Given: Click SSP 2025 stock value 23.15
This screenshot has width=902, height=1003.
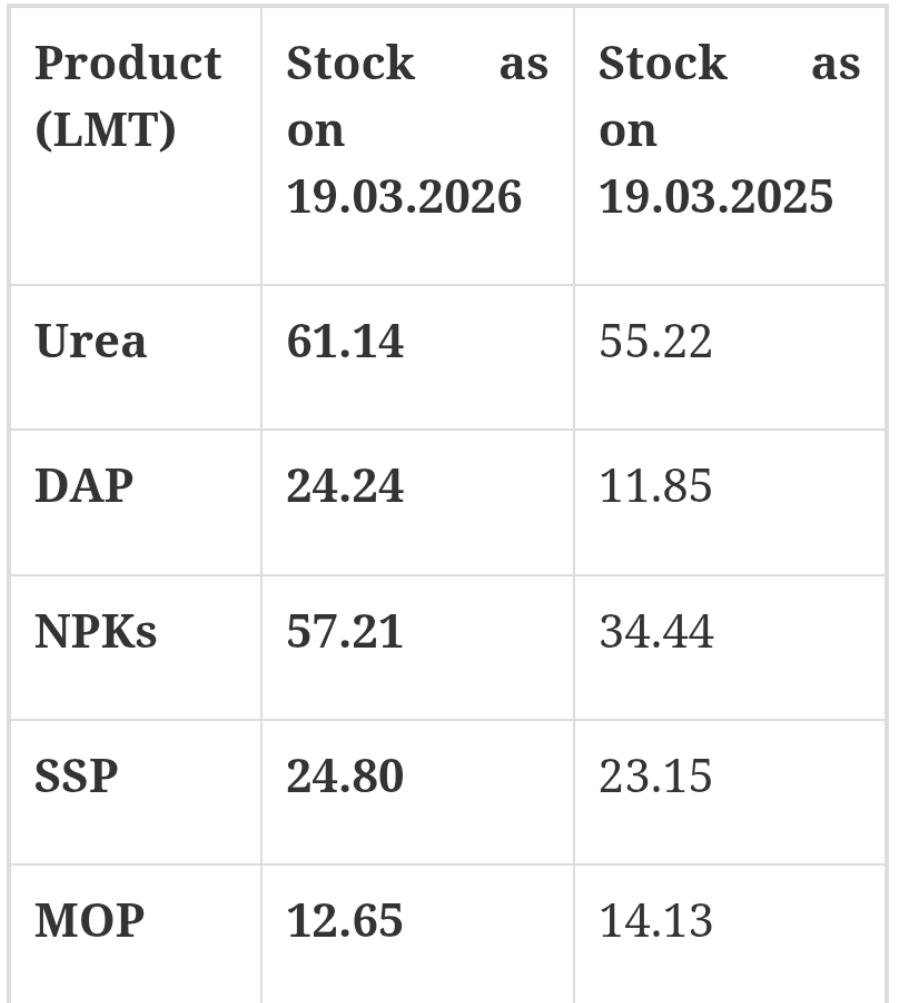Looking at the screenshot, I should click(656, 777).
